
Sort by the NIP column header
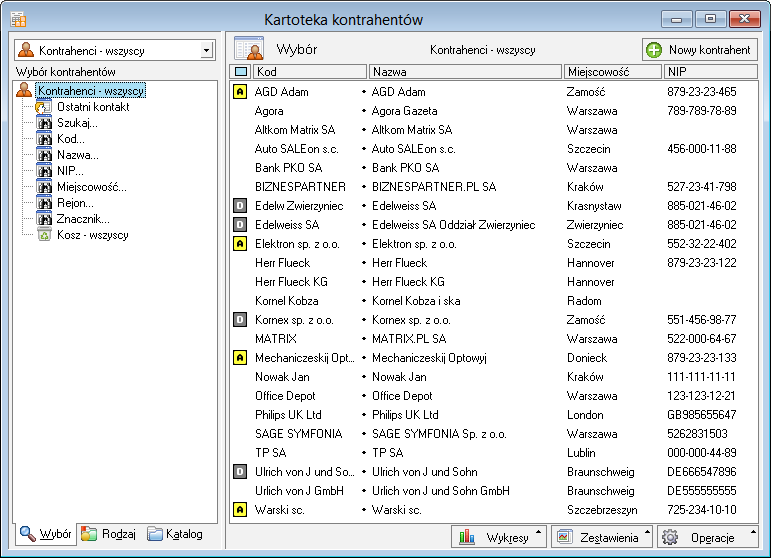tap(711, 72)
